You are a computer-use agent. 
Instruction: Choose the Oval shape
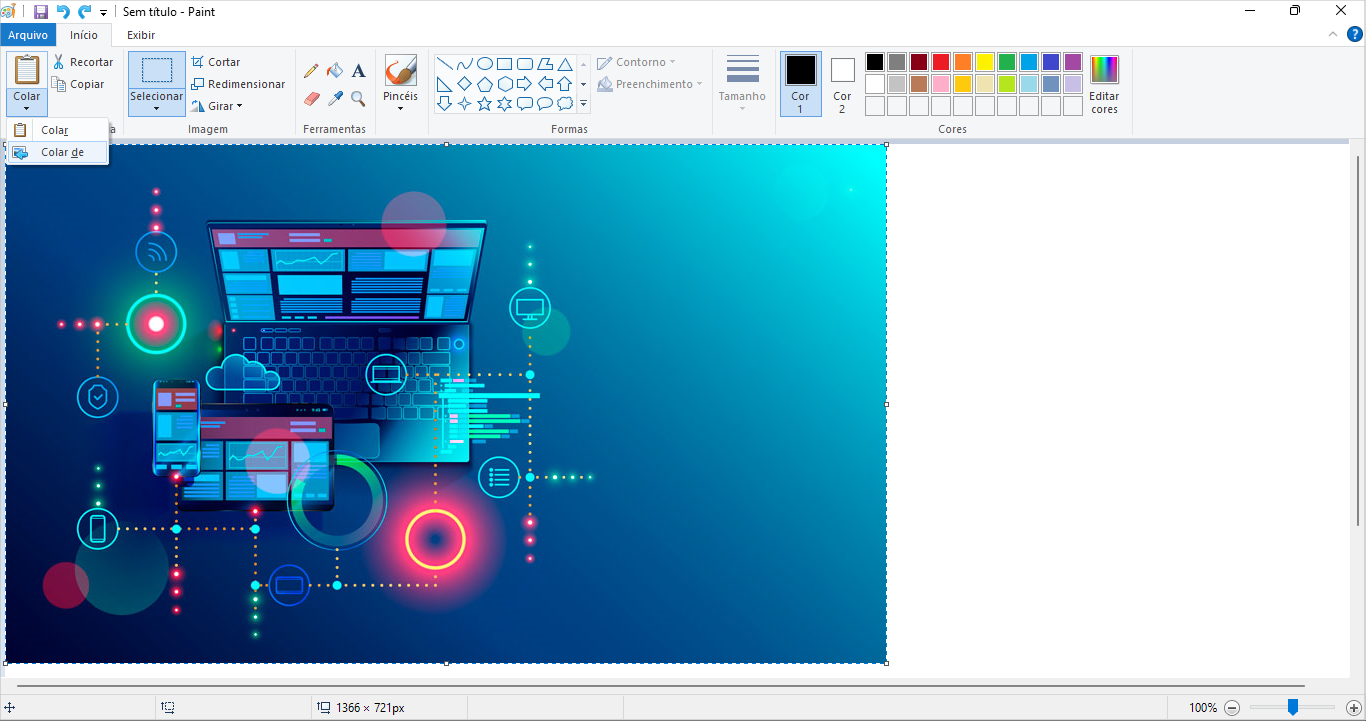point(484,63)
